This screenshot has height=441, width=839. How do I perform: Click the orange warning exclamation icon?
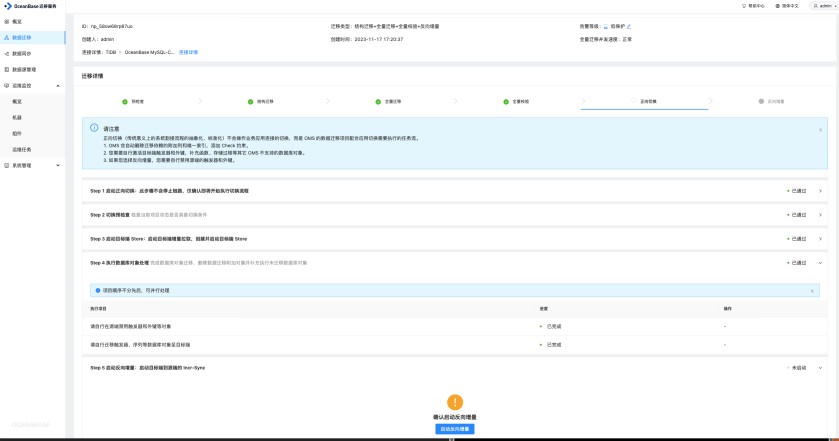tap(455, 402)
